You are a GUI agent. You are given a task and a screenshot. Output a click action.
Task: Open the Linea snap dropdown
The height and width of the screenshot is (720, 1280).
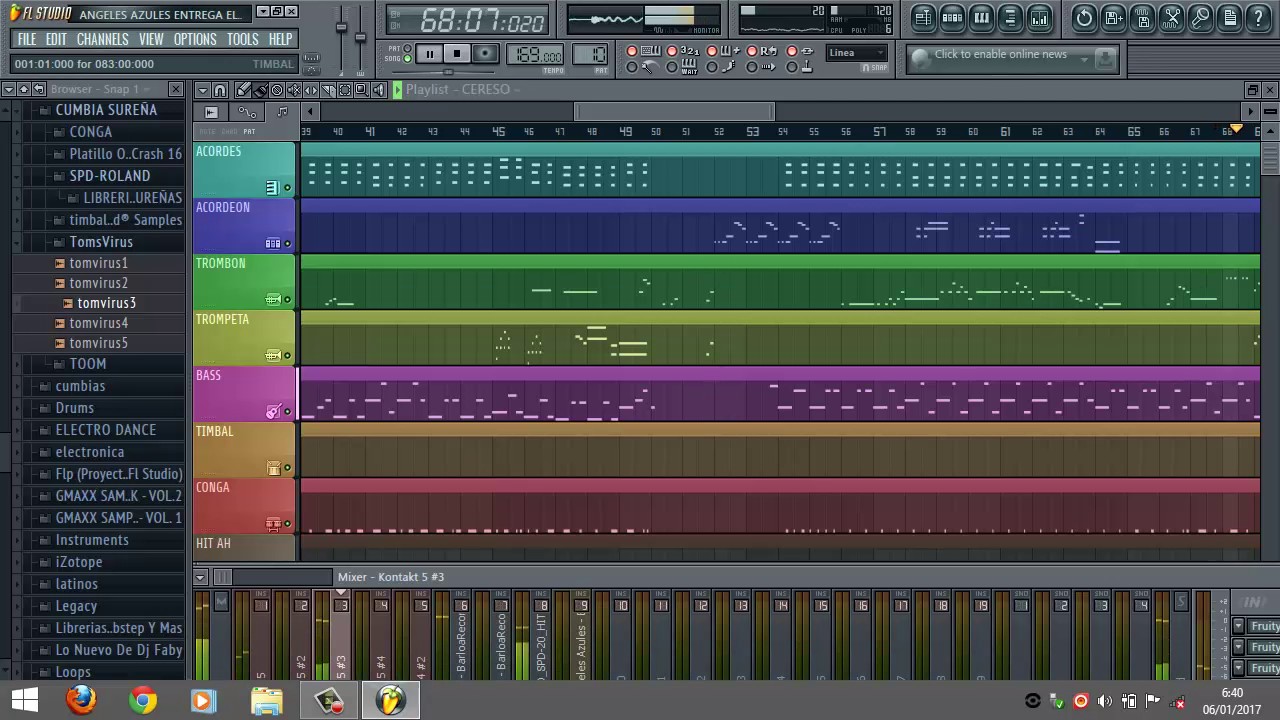[857, 53]
